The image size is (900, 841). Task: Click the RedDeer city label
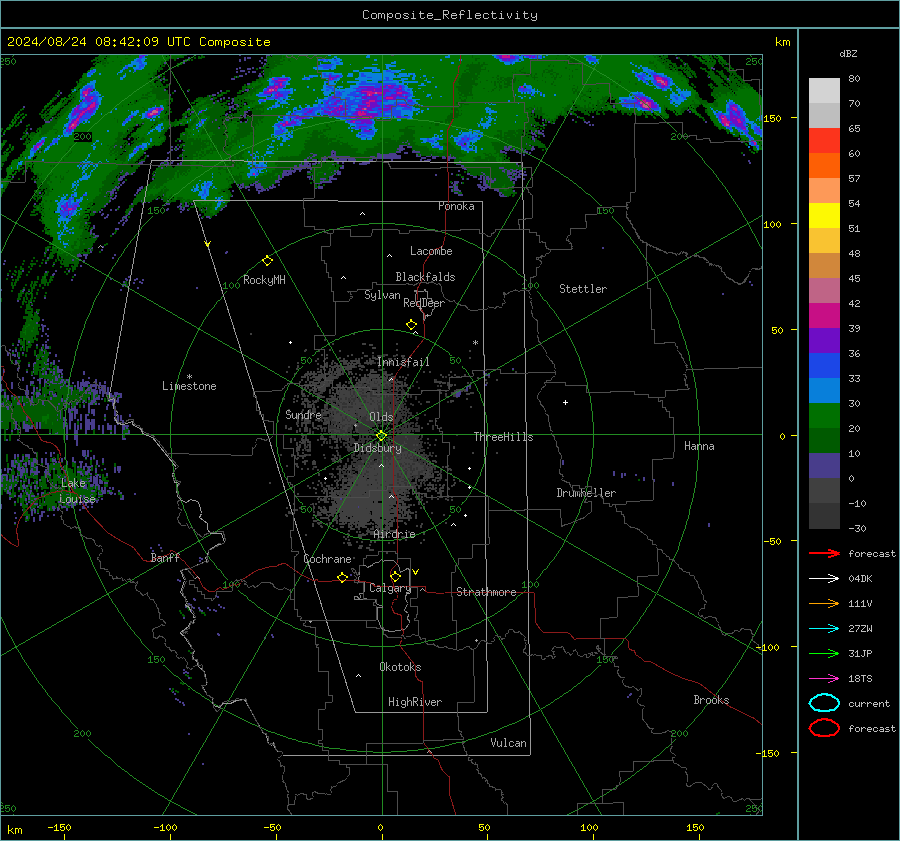coord(424,303)
